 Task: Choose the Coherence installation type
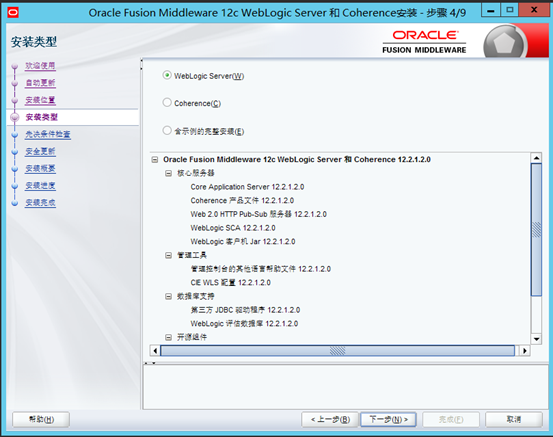tap(167, 103)
